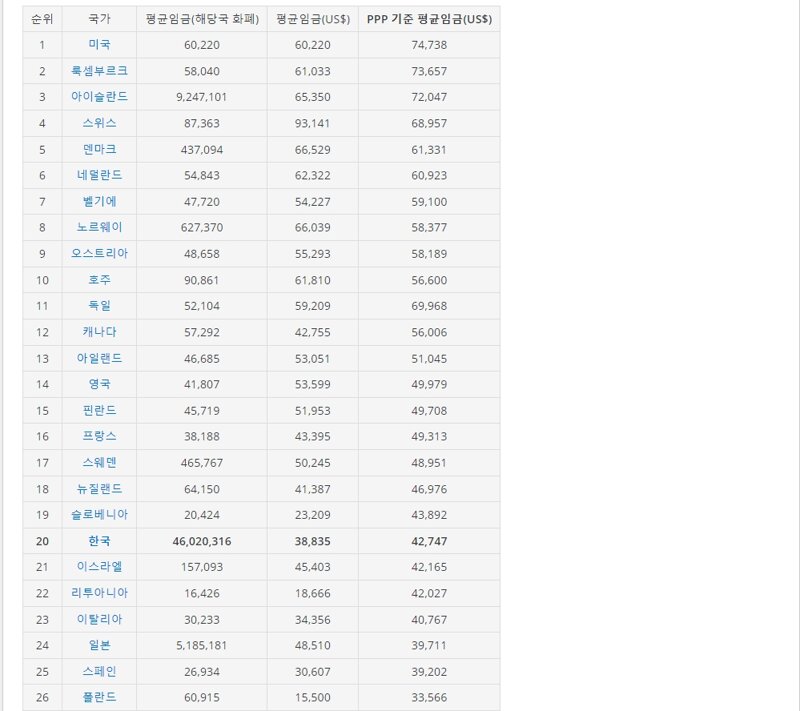800x711 pixels.
Task: Select the value 49,313 for 프랑스
Action: [429, 437]
